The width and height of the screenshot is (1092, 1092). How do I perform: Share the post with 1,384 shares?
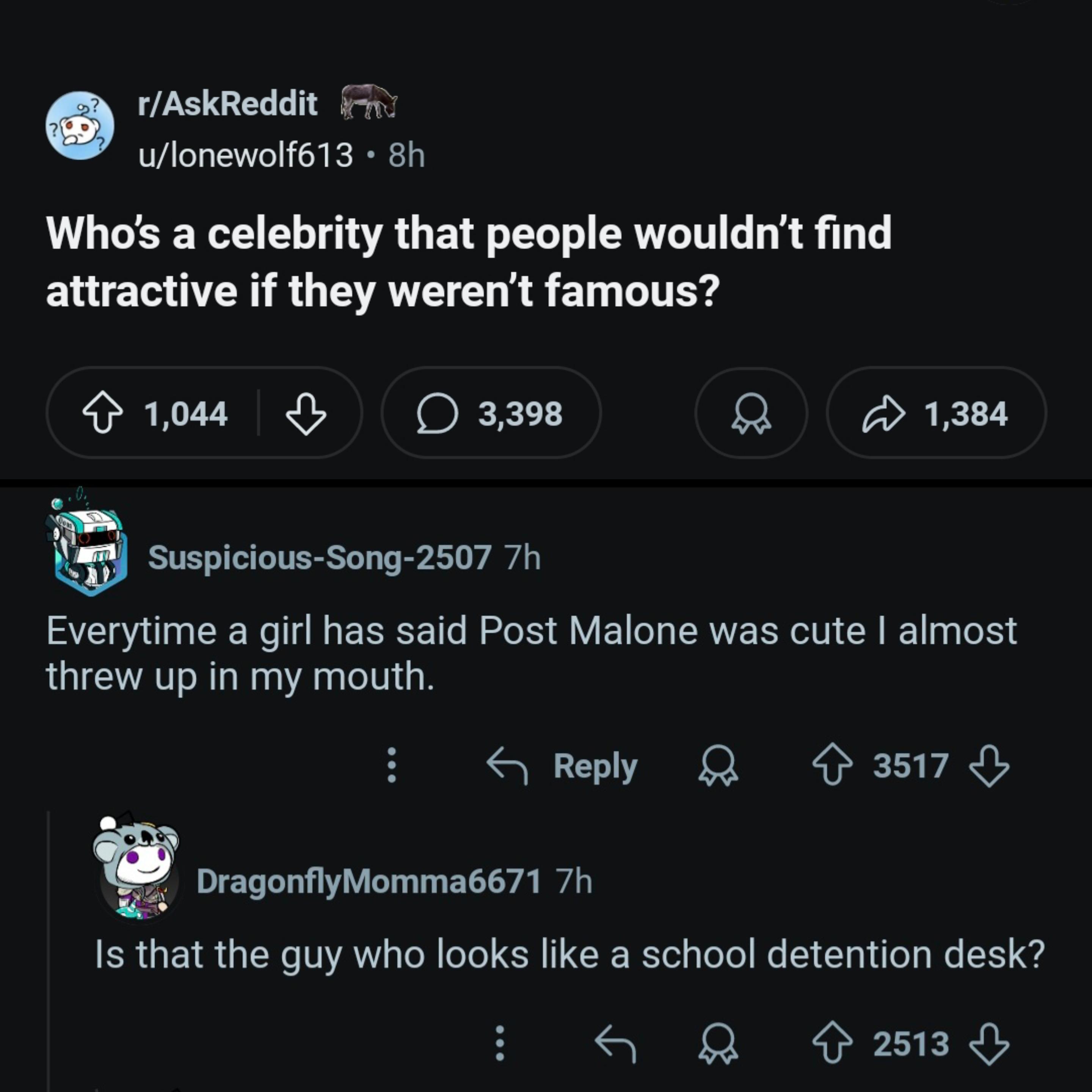point(936,414)
